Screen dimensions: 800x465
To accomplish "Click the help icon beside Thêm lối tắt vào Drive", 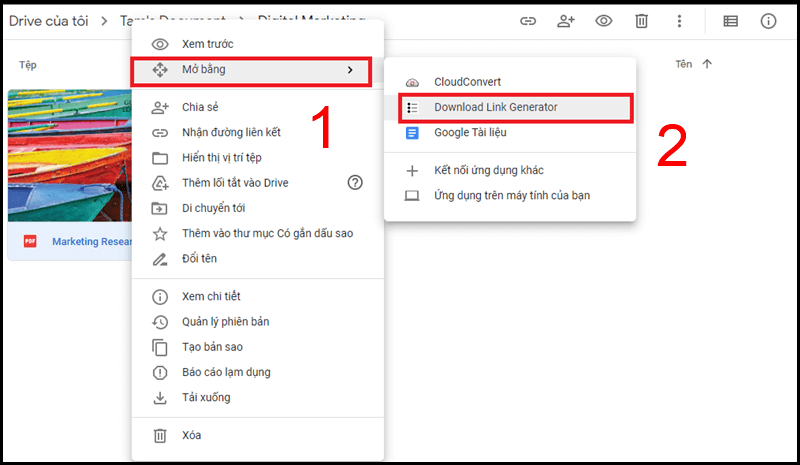I will [x=355, y=182].
